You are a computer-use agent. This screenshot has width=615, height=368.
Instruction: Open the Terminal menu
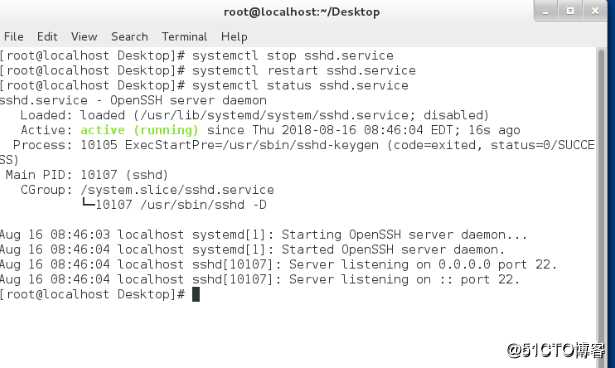pos(184,36)
